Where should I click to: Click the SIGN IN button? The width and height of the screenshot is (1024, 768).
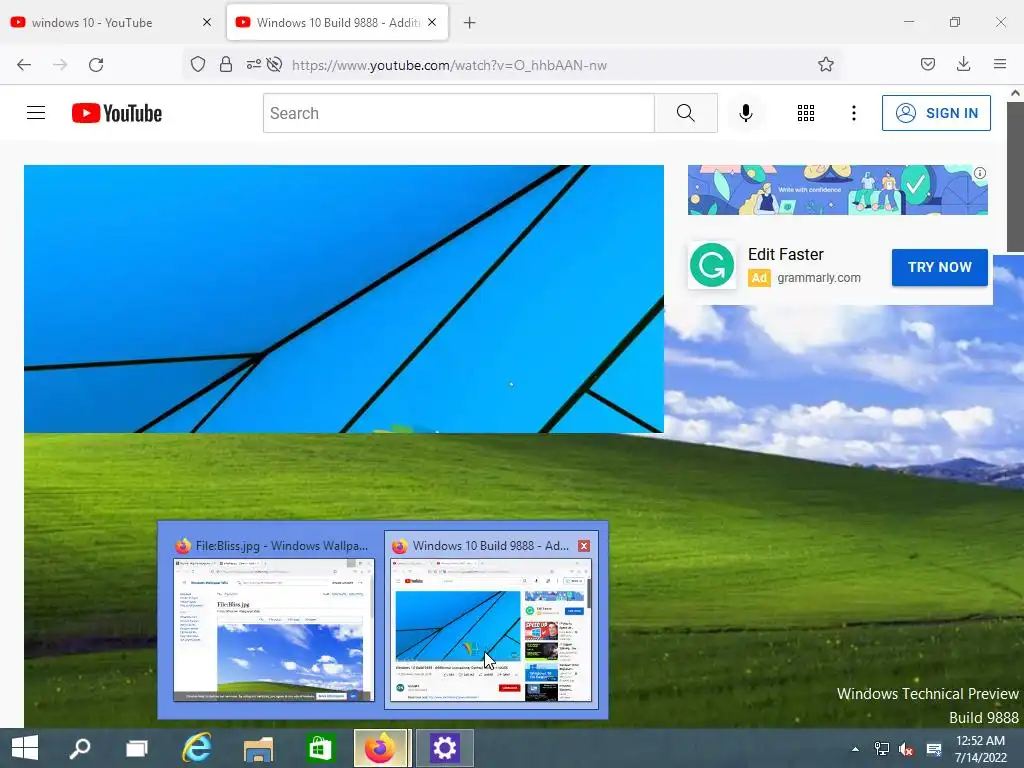tap(936, 113)
